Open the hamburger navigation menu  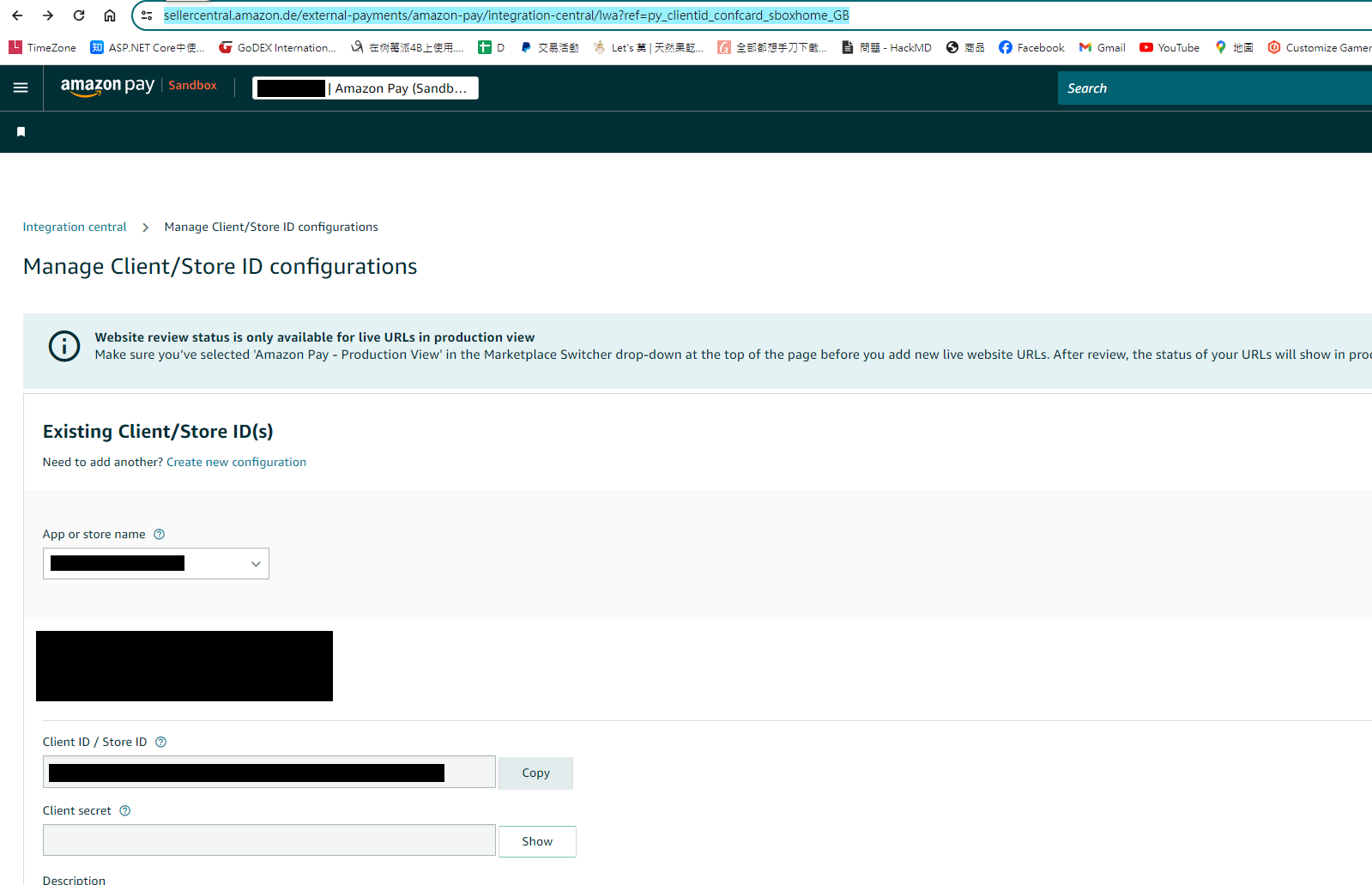click(21, 88)
